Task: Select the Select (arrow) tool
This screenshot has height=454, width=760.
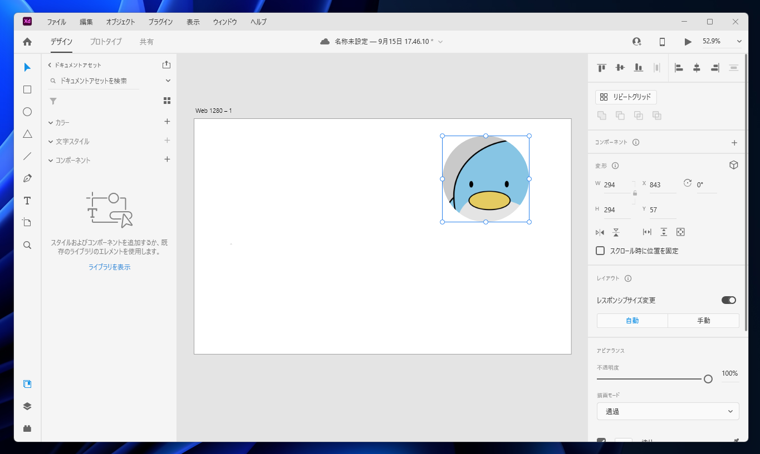Action: [27, 67]
